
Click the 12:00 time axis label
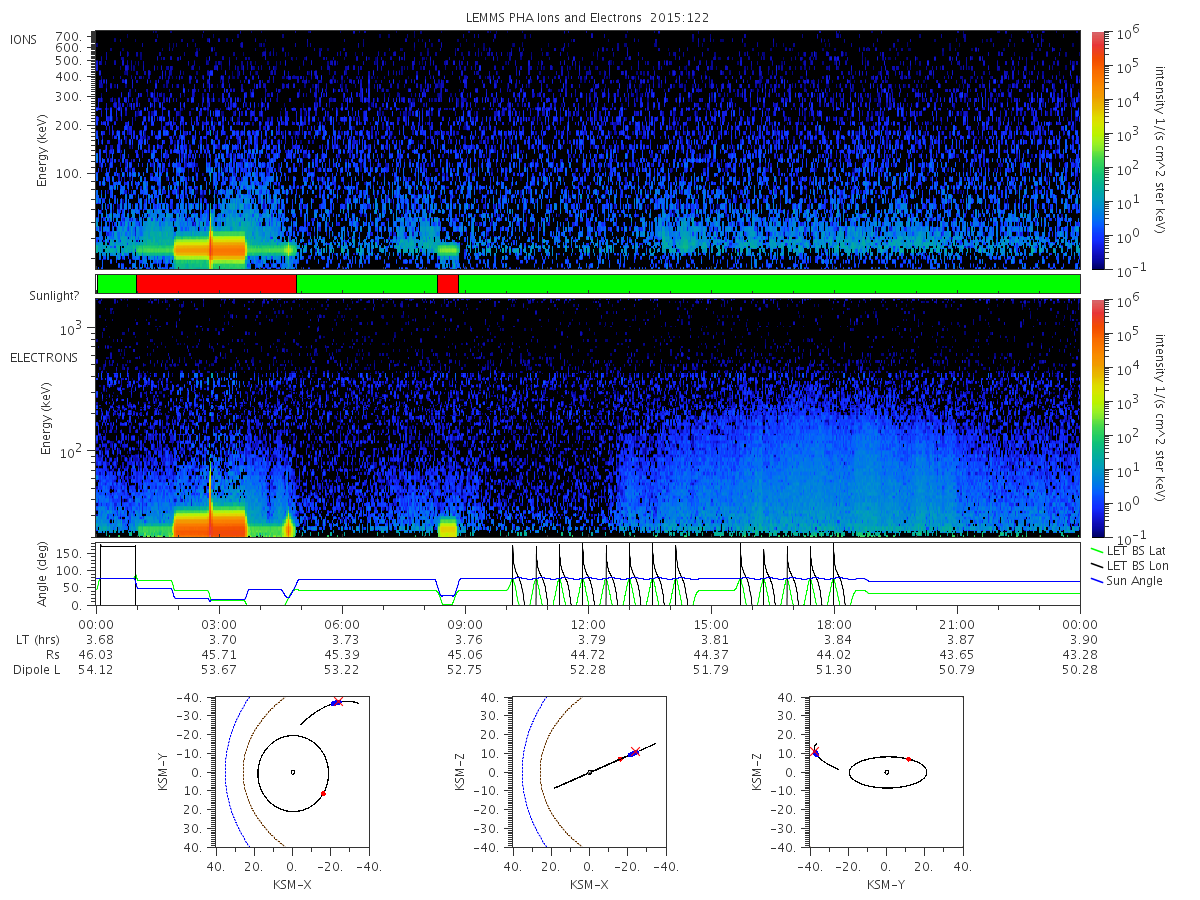[x=588, y=625]
